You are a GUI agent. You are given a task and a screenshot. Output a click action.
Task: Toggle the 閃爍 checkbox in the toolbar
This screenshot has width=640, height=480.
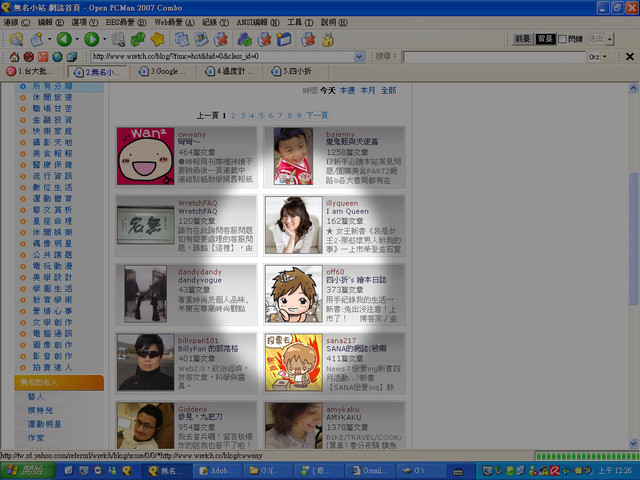562,38
